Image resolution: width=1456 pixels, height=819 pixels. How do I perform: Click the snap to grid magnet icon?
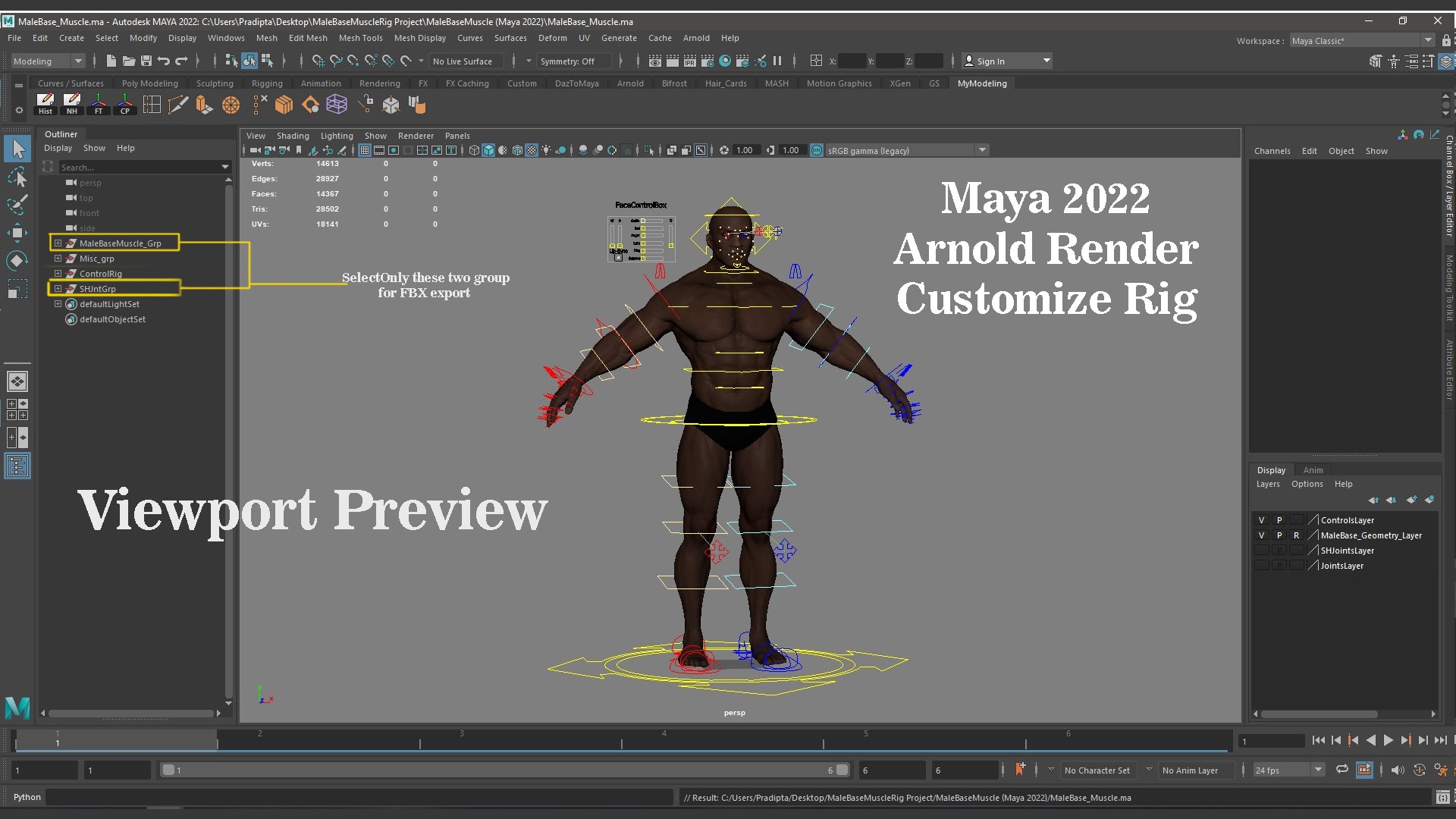pyautogui.click(x=318, y=61)
